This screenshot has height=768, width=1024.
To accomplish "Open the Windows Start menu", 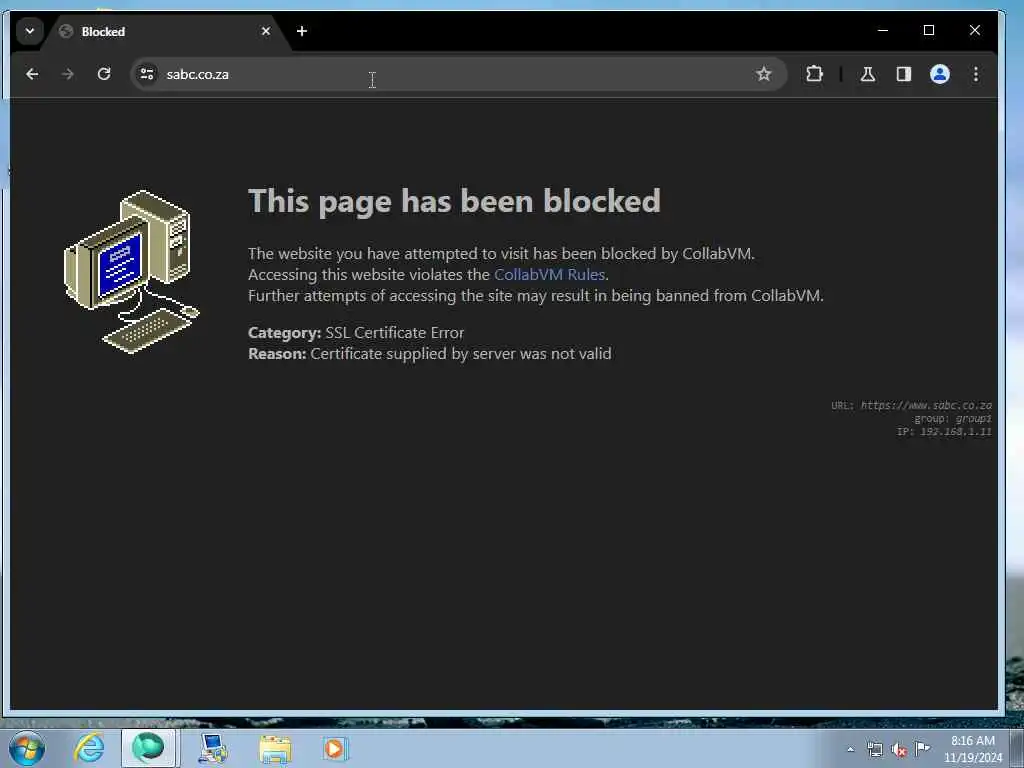I will 27,748.
